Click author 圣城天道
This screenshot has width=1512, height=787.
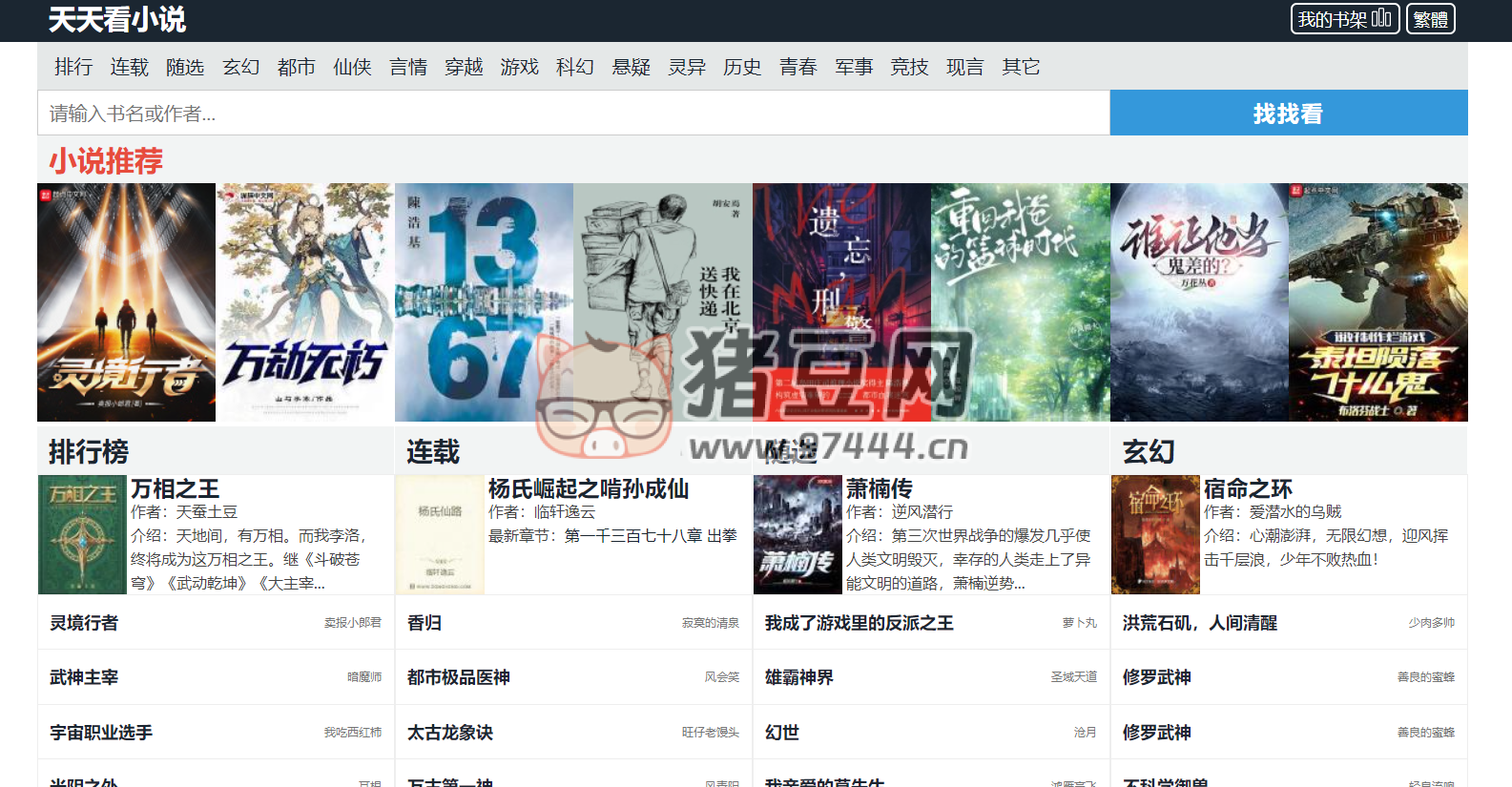[x=1074, y=677]
